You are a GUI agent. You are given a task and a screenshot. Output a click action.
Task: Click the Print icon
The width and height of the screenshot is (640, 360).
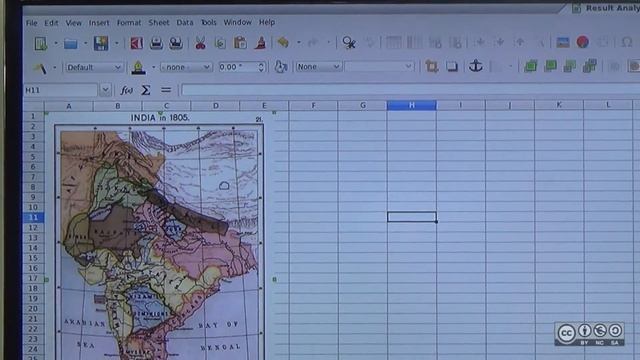coord(156,43)
